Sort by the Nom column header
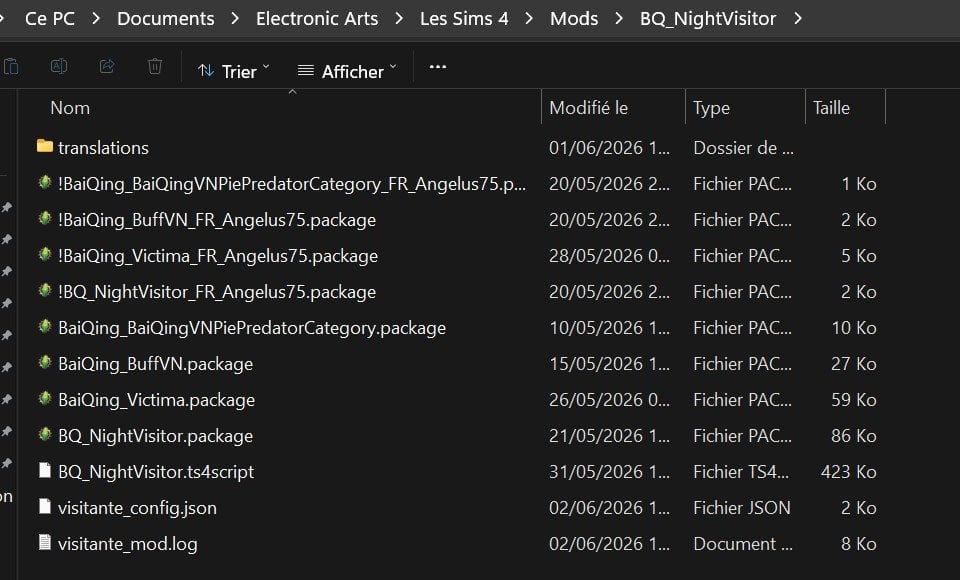The width and height of the screenshot is (960, 580). [70, 108]
